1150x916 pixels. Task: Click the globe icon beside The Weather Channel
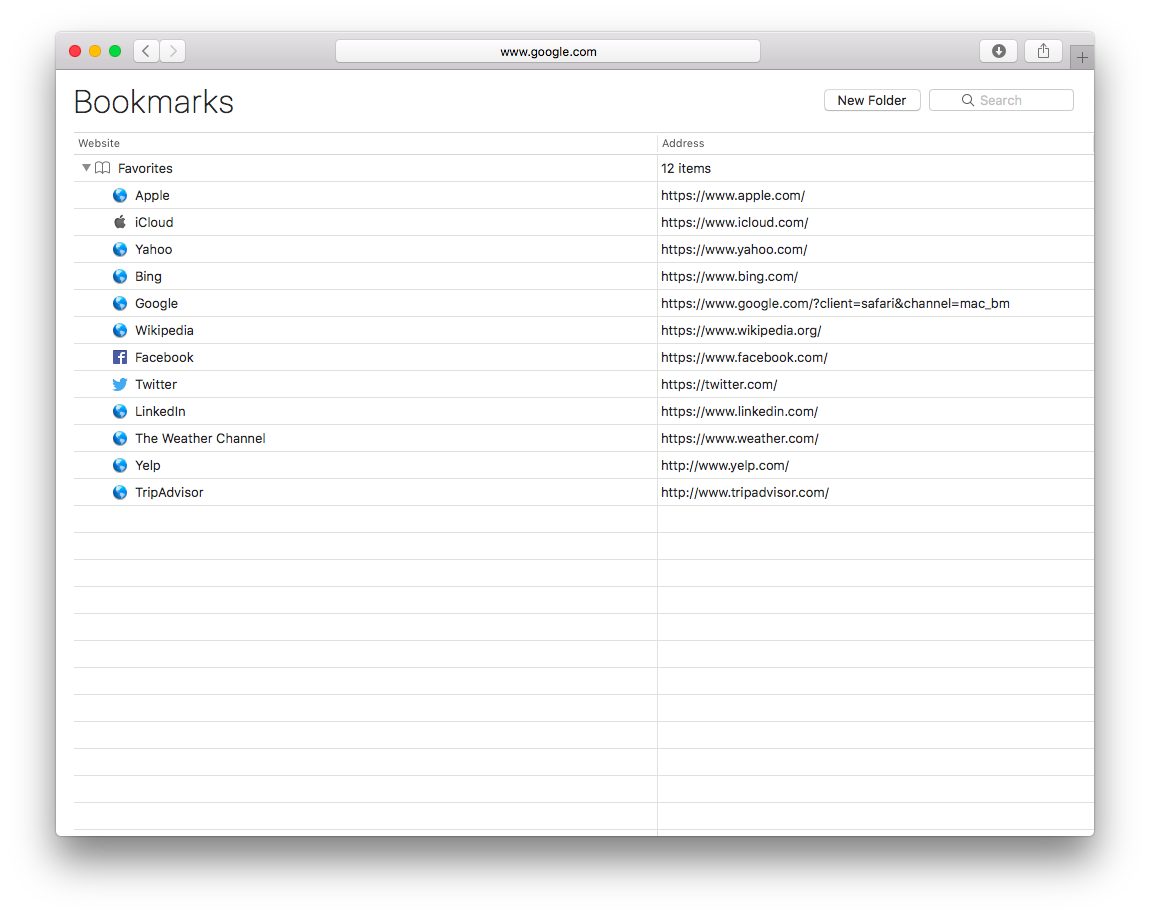(x=120, y=439)
